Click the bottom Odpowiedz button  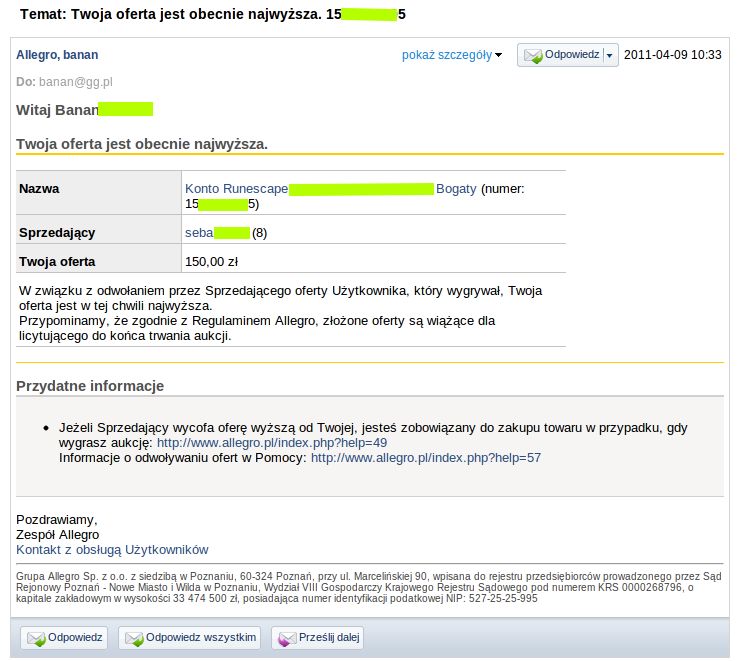pyautogui.click(x=64, y=638)
